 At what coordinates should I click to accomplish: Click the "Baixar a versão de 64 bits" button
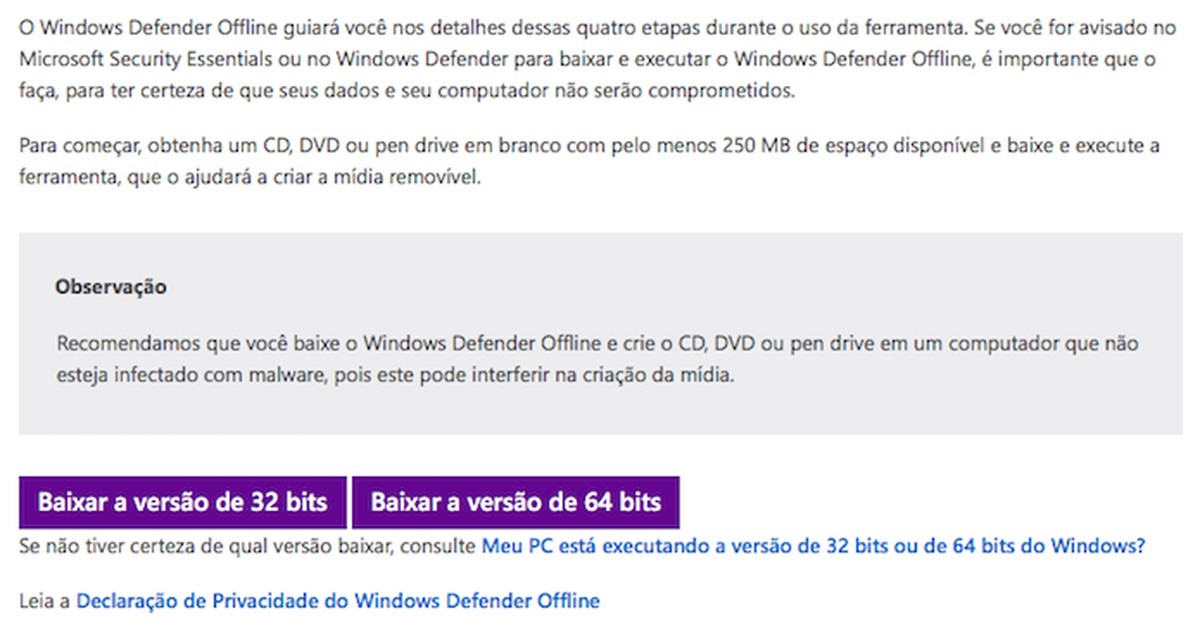pos(515,501)
